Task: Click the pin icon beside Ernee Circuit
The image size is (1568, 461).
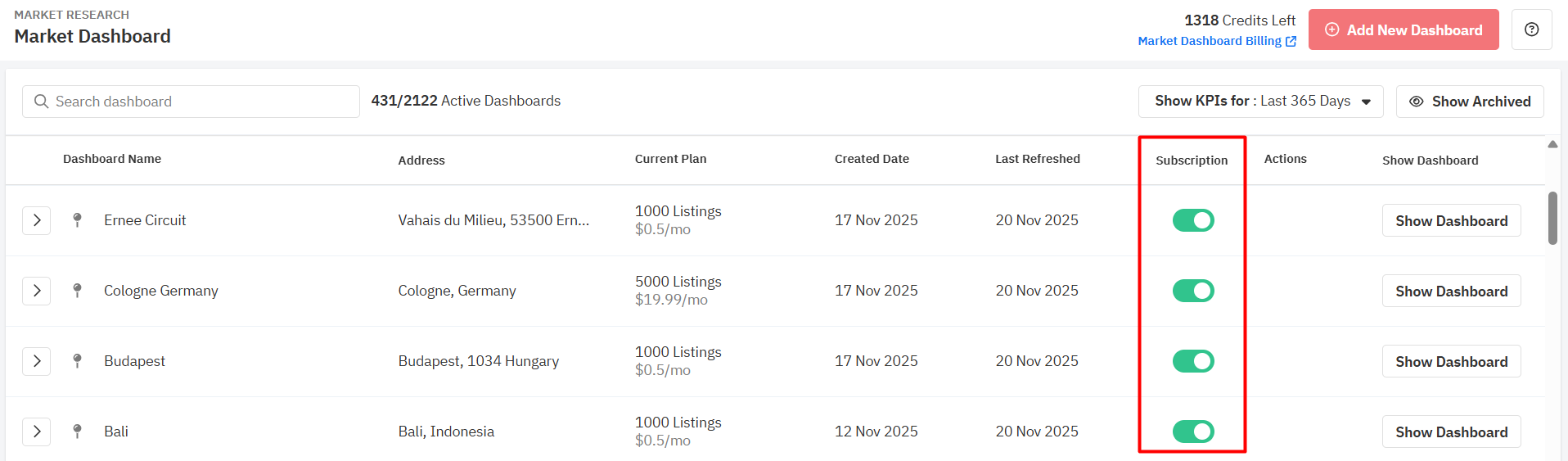Action: coord(77,220)
